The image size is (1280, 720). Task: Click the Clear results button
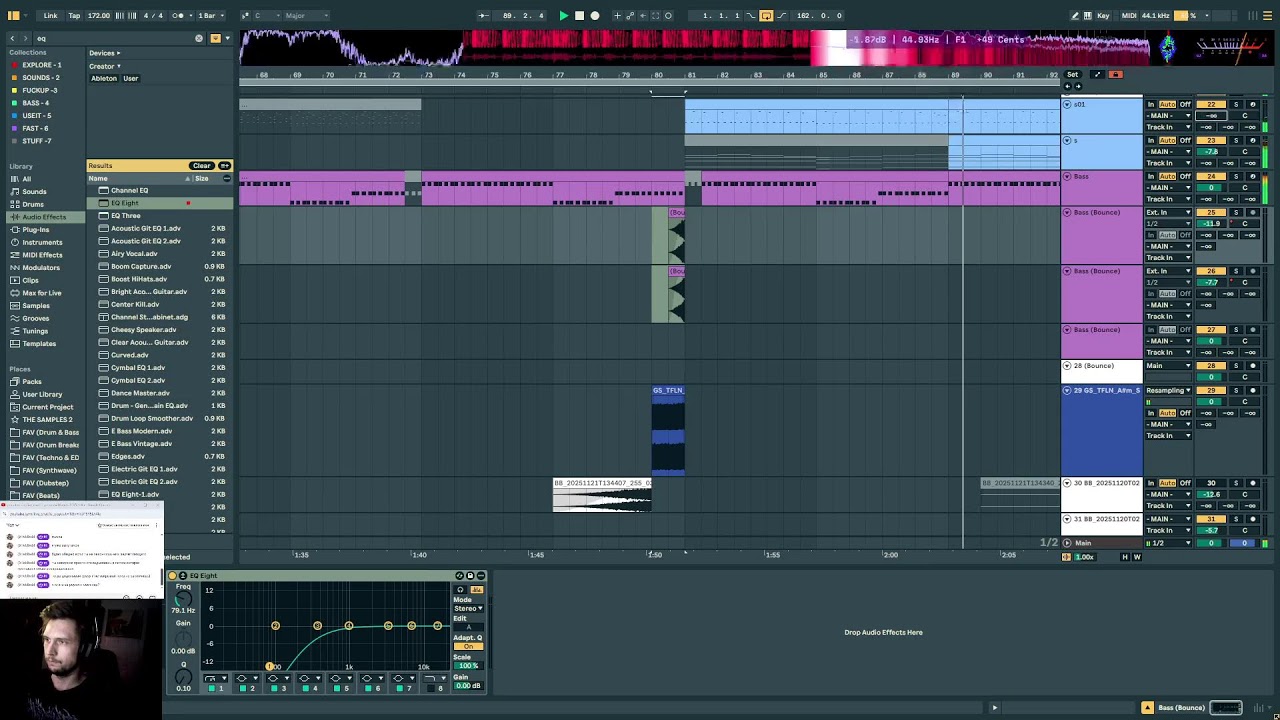(x=202, y=166)
